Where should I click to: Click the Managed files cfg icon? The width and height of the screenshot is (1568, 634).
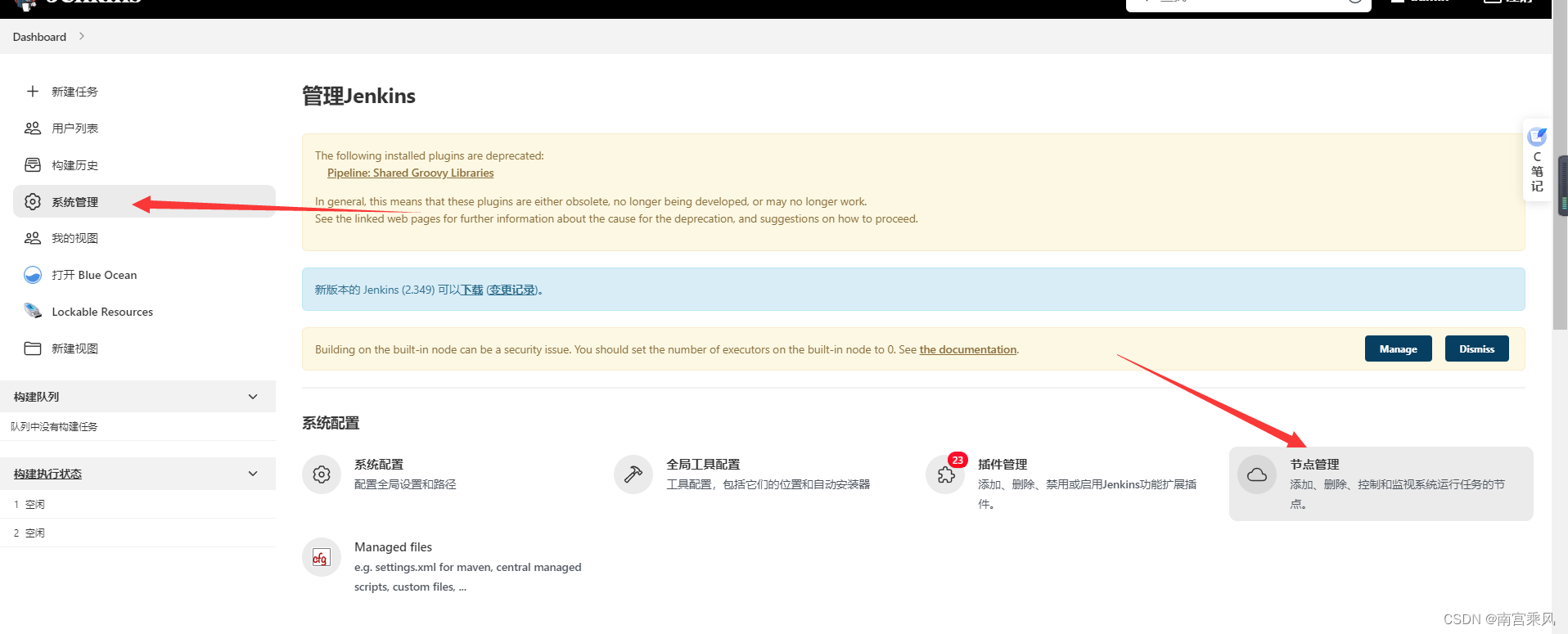point(322,557)
